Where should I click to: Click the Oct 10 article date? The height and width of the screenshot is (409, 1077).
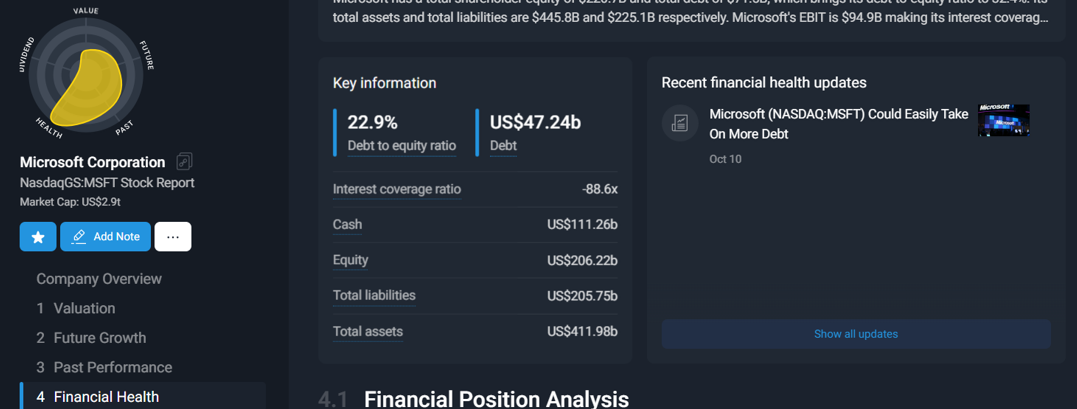click(725, 159)
